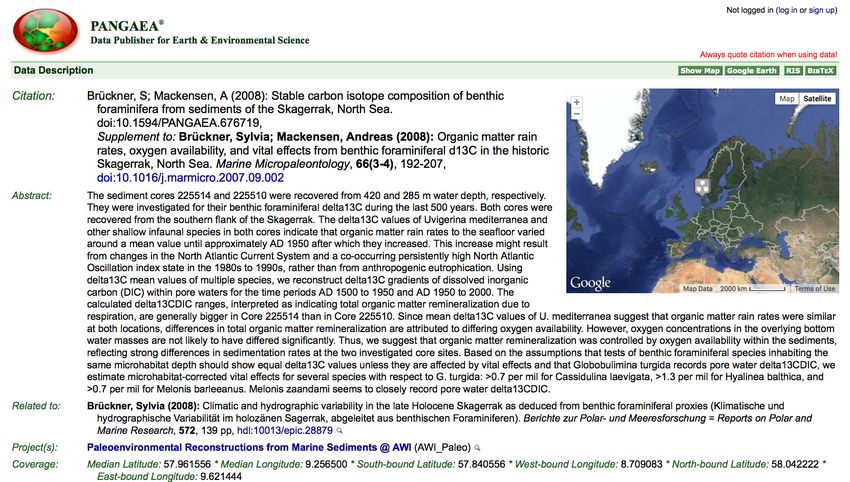Click 'Always quote citation when using data!' notice

point(768,54)
